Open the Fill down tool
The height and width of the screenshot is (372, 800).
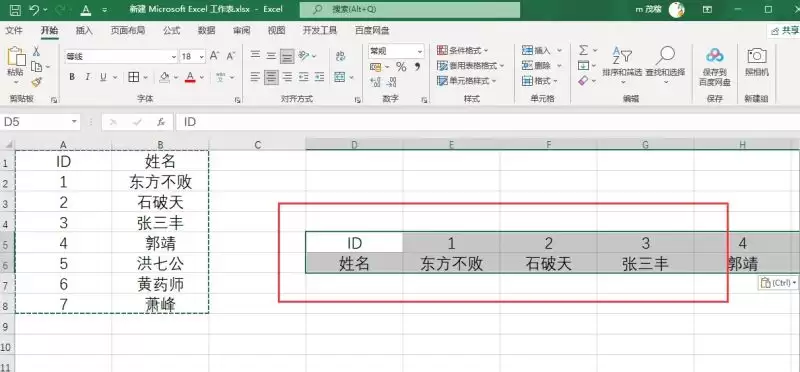(x=584, y=65)
